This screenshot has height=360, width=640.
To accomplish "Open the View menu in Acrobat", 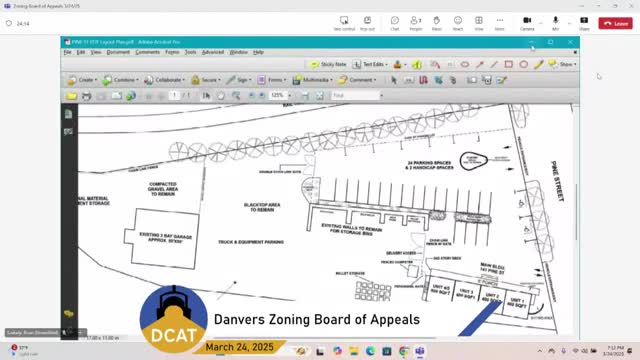I will pyautogui.click(x=96, y=52).
